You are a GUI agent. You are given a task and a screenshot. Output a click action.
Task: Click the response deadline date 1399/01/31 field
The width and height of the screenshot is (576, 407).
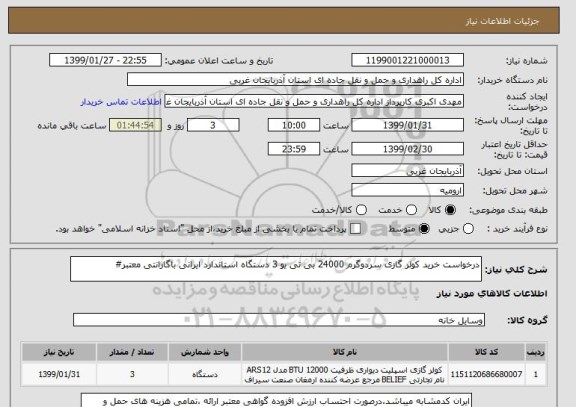pos(407,125)
